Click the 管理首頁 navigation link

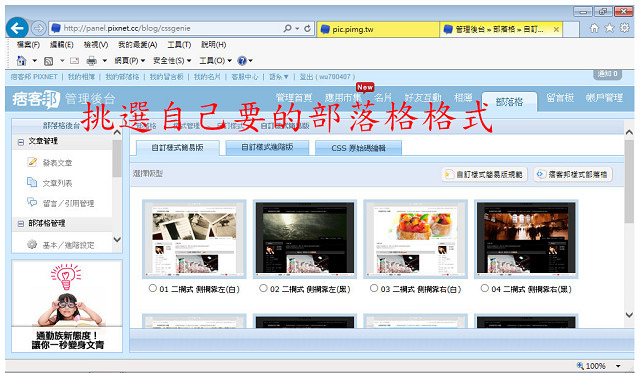click(x=294, y=98)
